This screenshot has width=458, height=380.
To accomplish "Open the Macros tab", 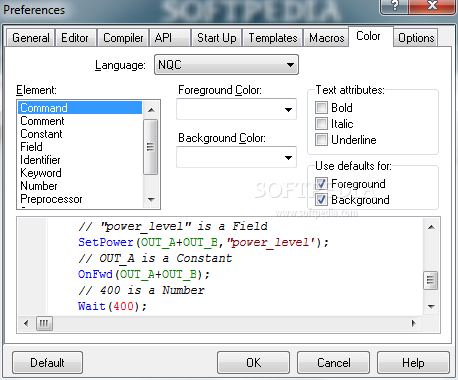I will (x=326, y=38).
